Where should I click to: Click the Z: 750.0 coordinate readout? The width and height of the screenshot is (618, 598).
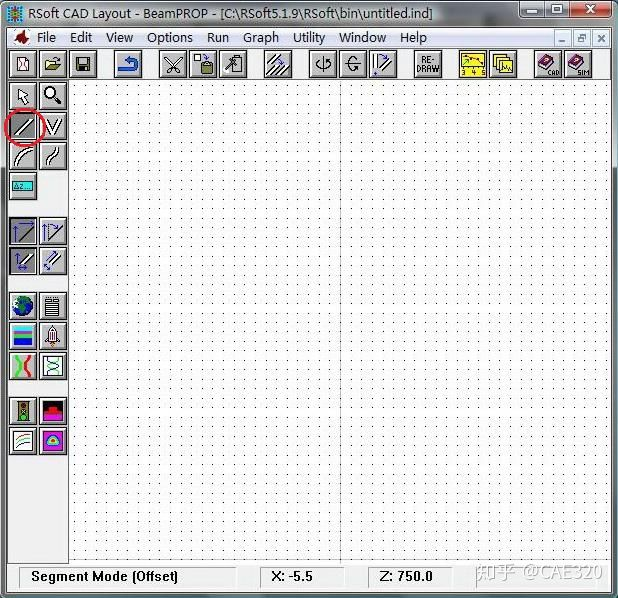coord(406,576)
